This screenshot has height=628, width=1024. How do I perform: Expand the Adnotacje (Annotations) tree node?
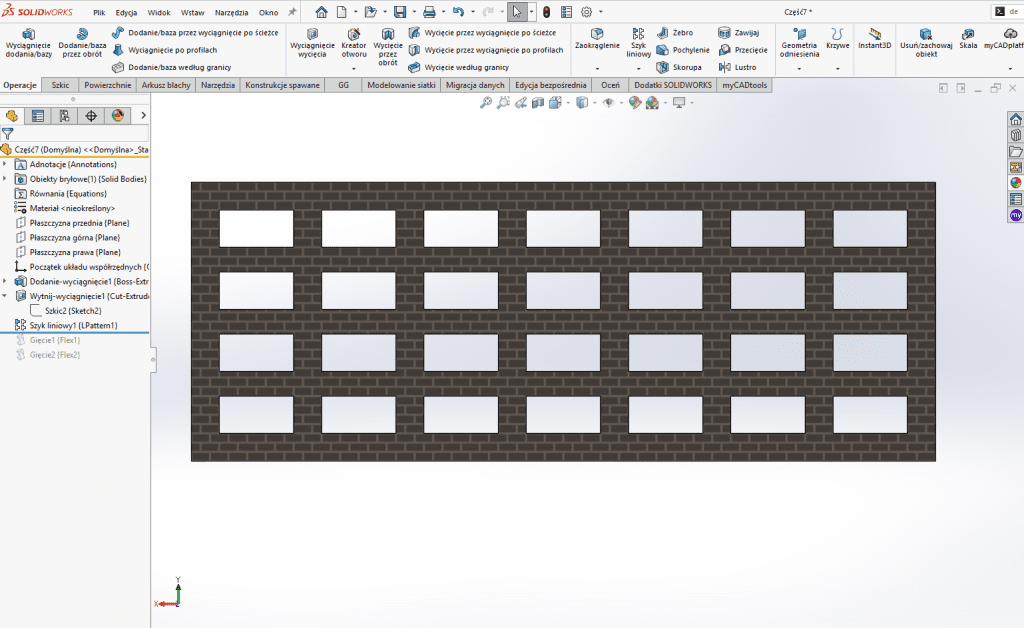(x=6, y=164)
